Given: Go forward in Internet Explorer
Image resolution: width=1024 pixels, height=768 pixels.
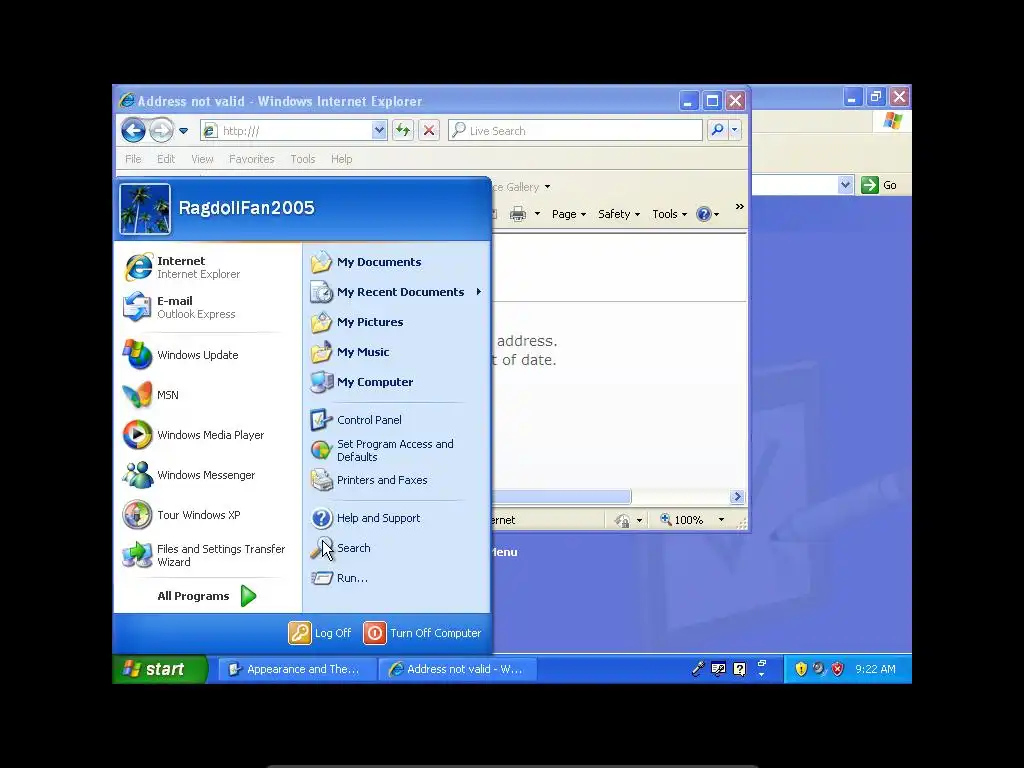Looking at the screenshot, I should tap(161, 131).
